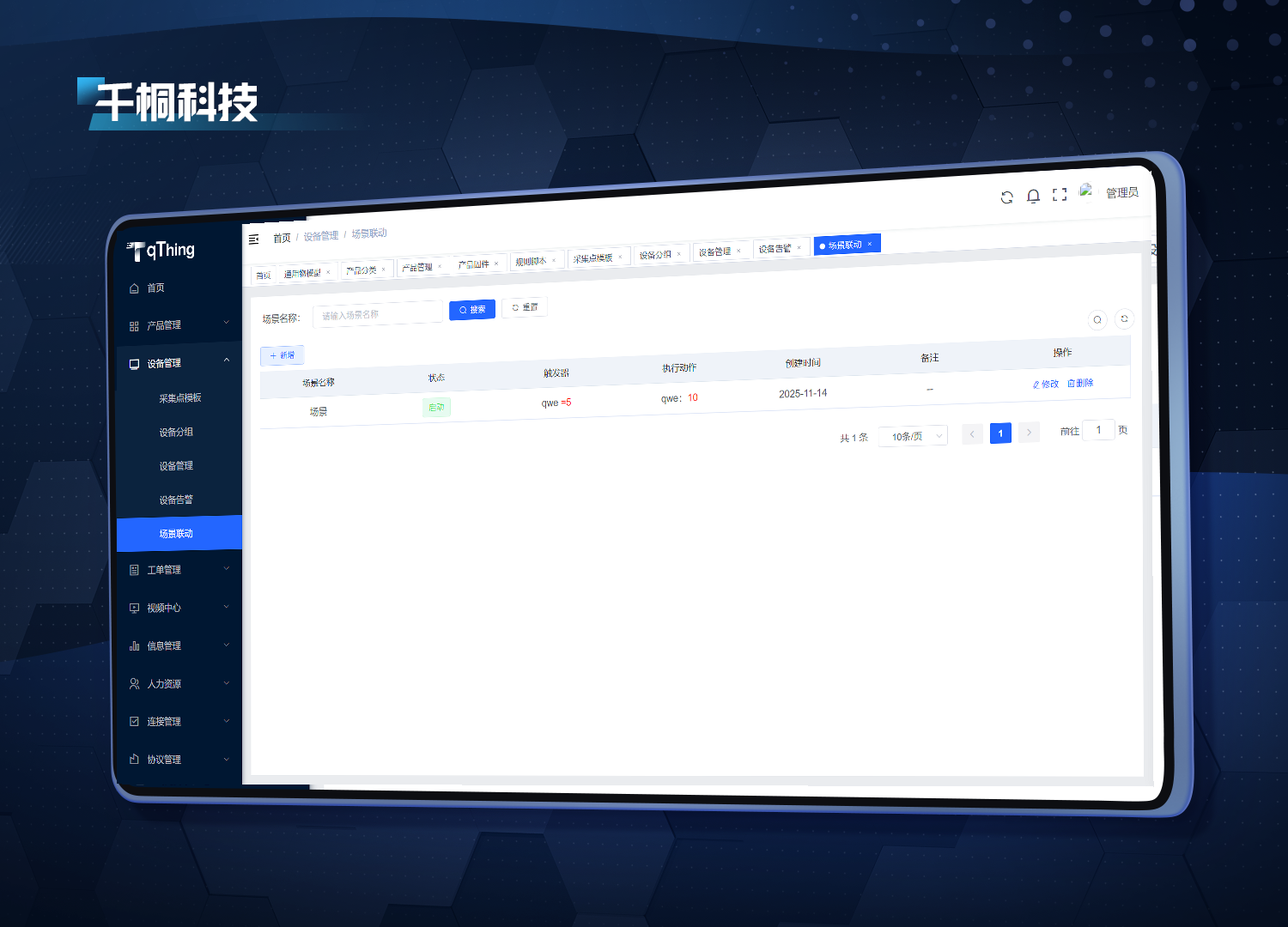This screenshot has height=927, width=1288.
Task: Open 设备告警 in sidebar submenu
Action: pos(176,500)
